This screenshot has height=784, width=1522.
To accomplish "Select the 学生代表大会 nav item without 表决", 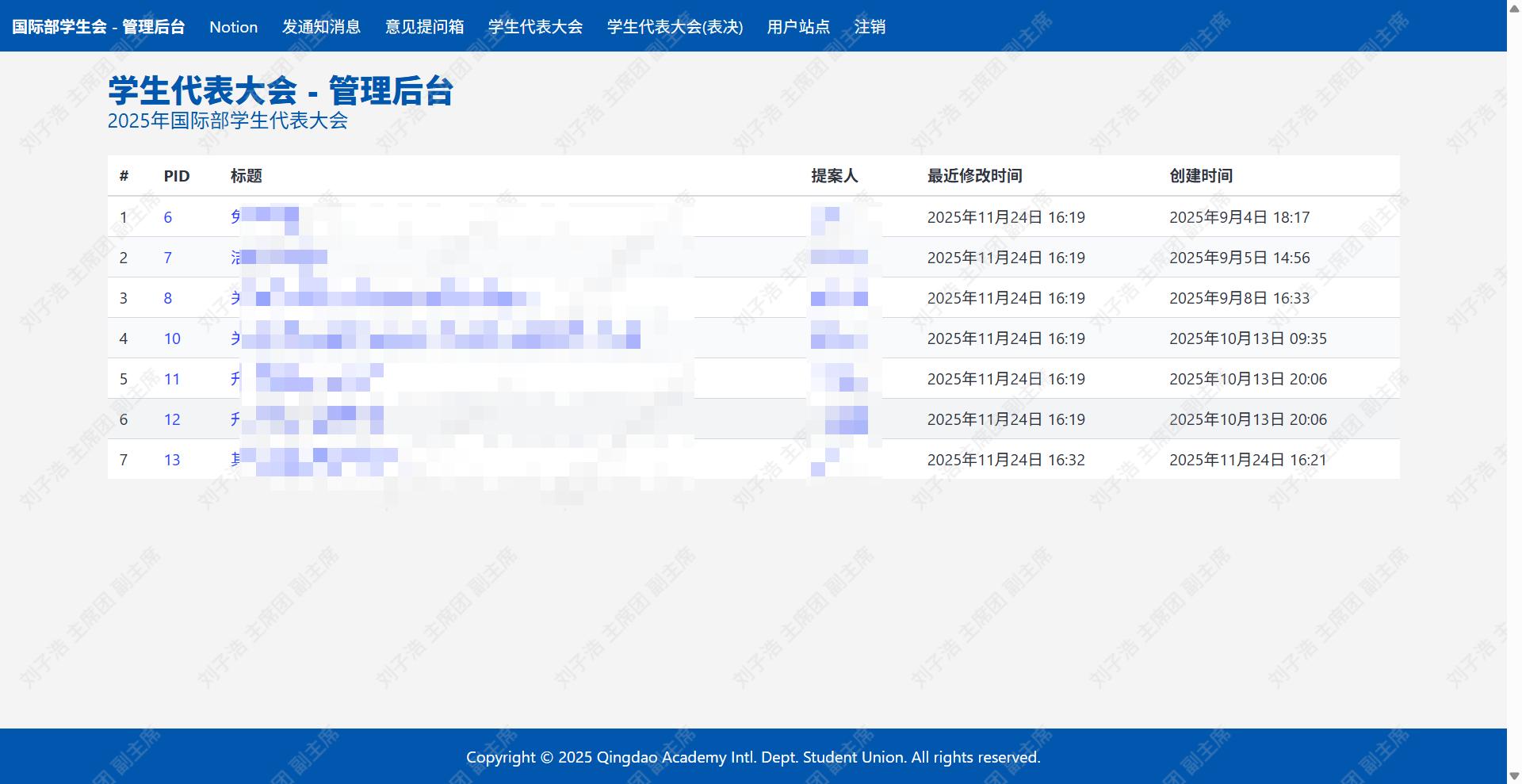I will (x=536, y=27).
